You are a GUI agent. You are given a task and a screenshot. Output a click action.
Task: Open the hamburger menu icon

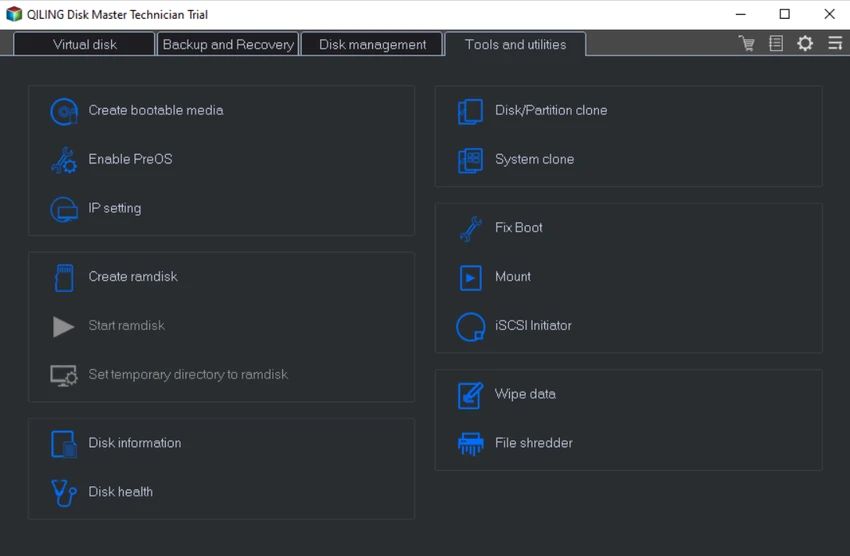point(835,43)
